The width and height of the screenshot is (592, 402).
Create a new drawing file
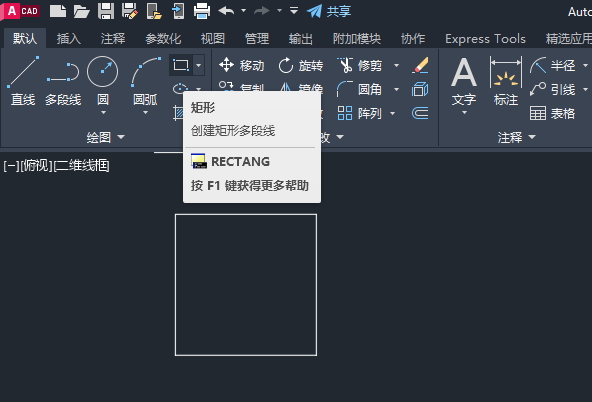click(x=58, y=11)
